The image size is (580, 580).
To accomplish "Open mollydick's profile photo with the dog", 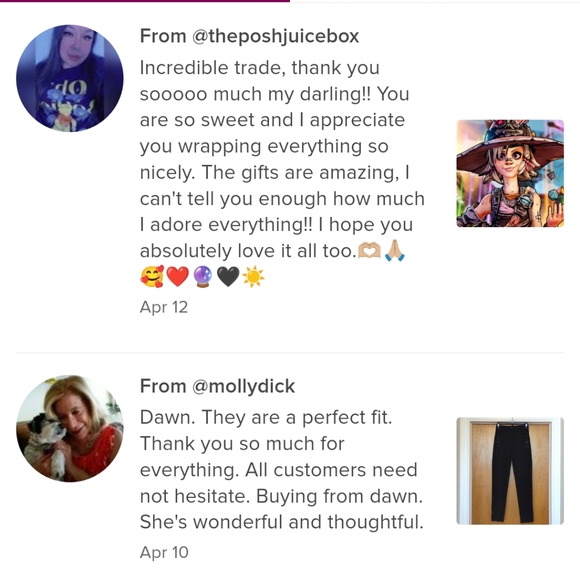I will point(70,428).
